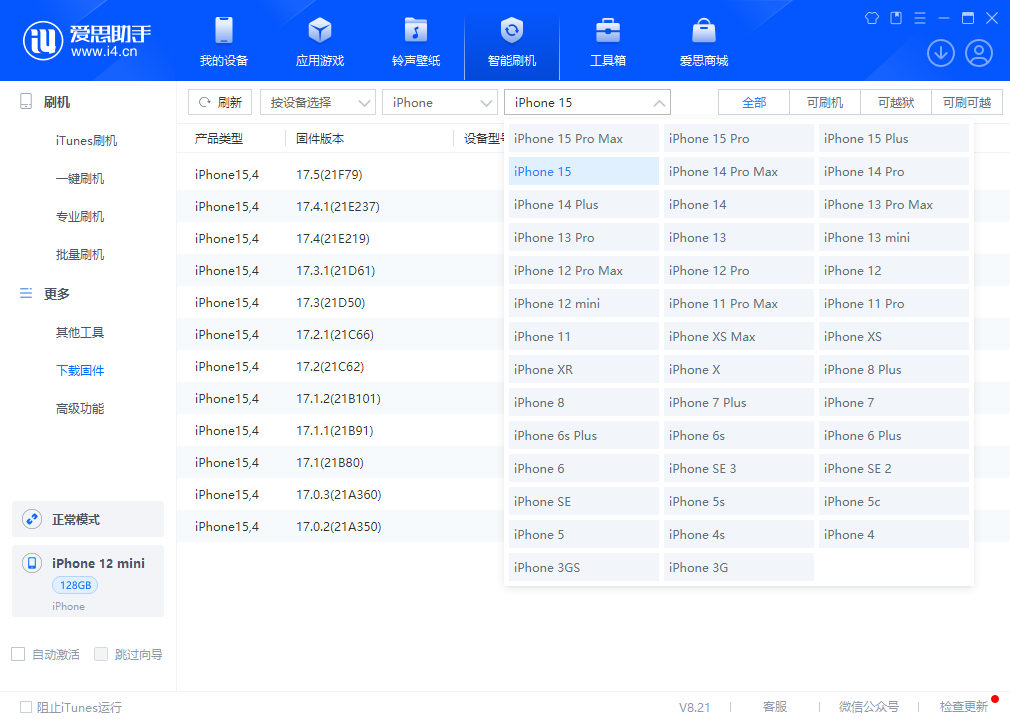Click the iPhone 12 mini device icon

click(x=32, y=563)
